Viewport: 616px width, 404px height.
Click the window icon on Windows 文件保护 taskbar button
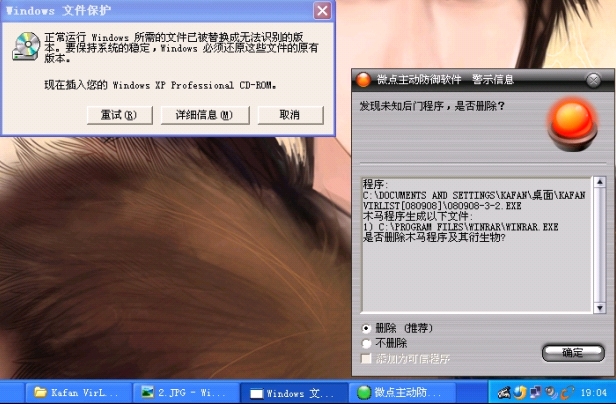(x=256, y=393)
